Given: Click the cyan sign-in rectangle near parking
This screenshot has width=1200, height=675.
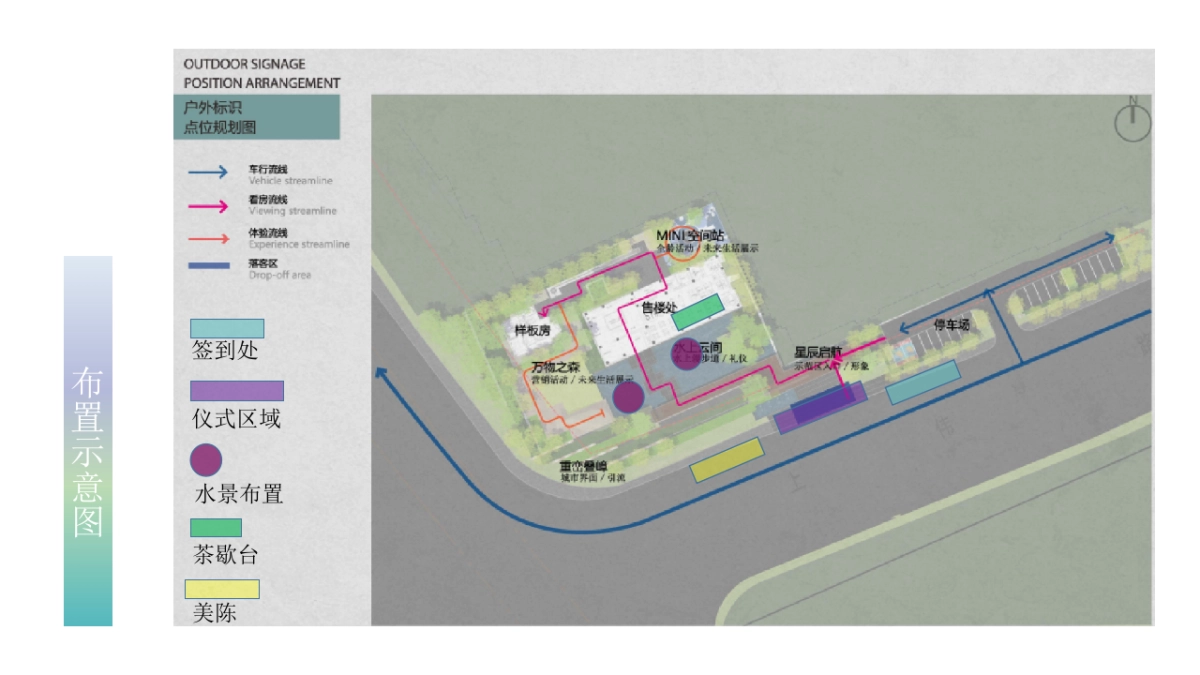Looking at the screenshot, I should tap(923, 383).
